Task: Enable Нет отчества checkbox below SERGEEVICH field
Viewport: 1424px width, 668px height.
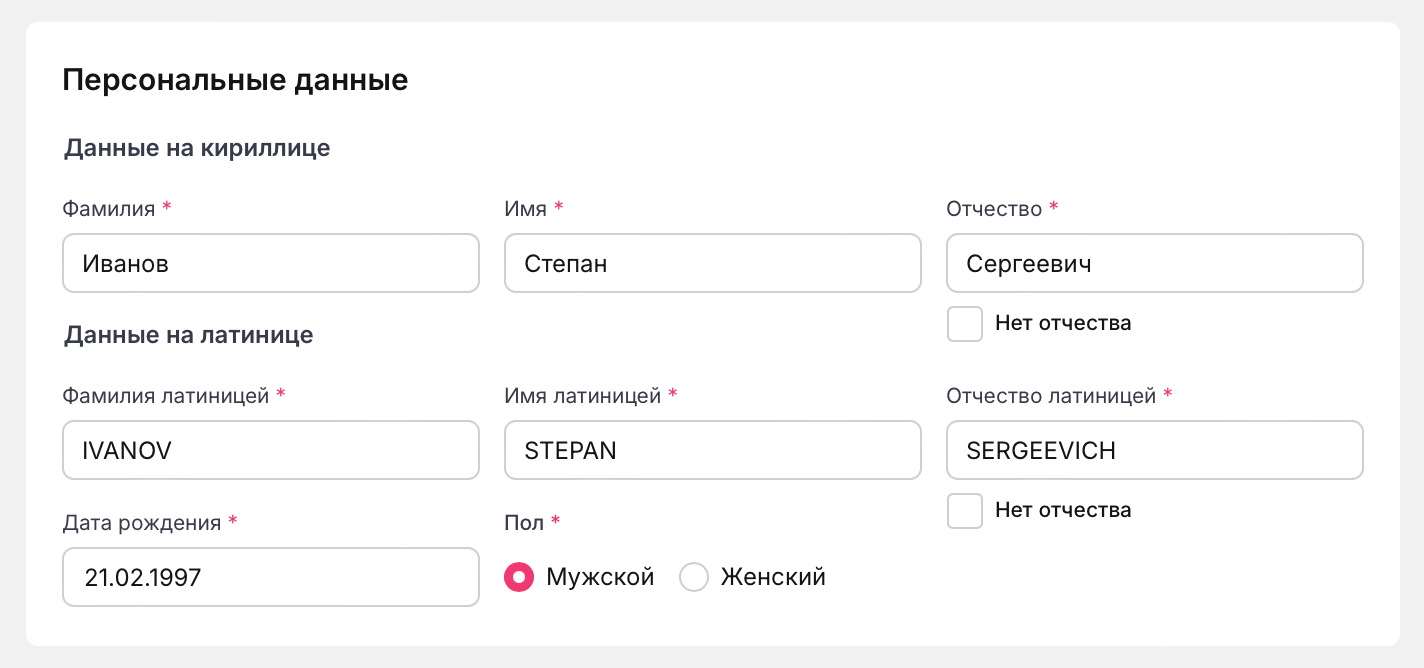Action: coord(965,511)
